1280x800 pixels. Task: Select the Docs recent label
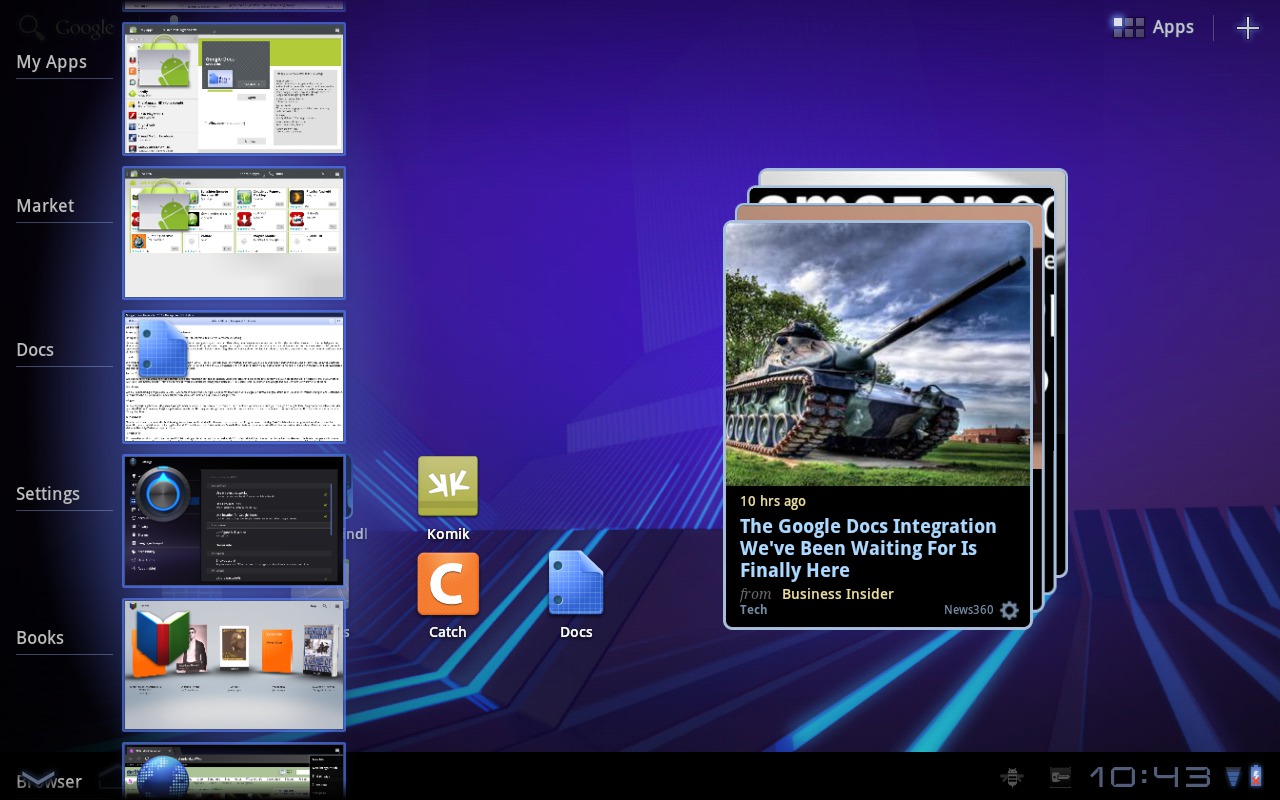click(x=35, y=349)
